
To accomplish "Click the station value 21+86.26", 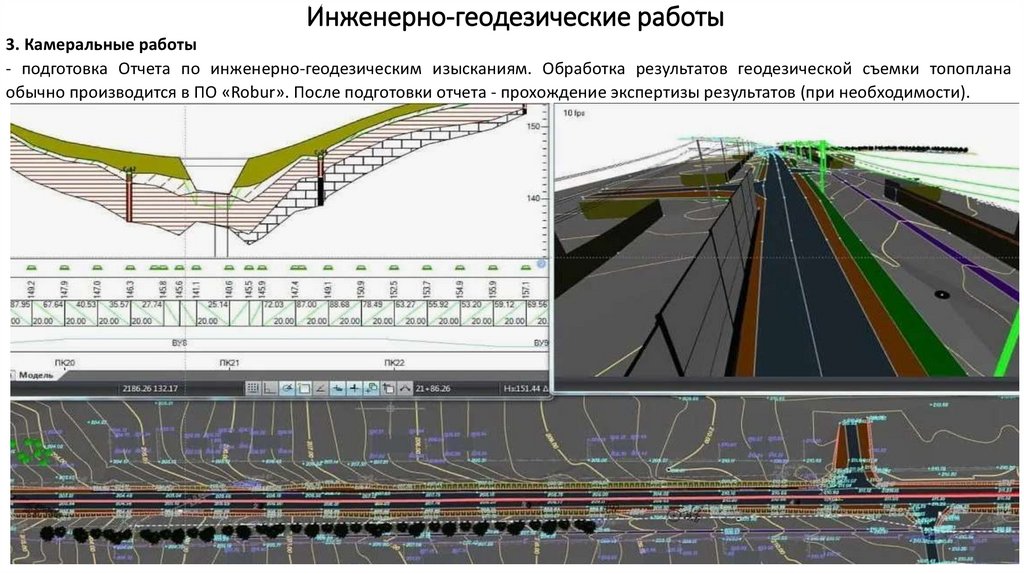I will 433,388.
